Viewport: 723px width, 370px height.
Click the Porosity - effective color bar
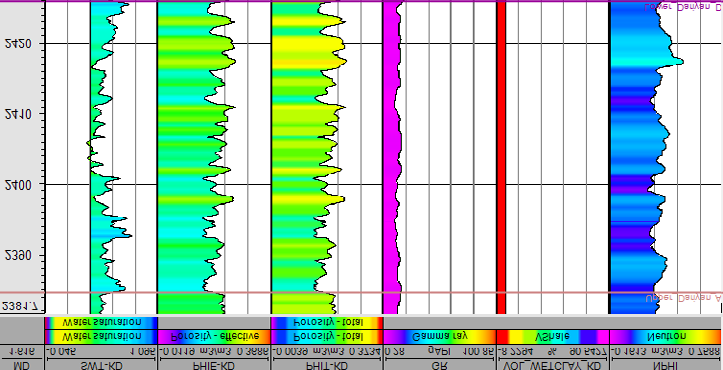point(214,336)
